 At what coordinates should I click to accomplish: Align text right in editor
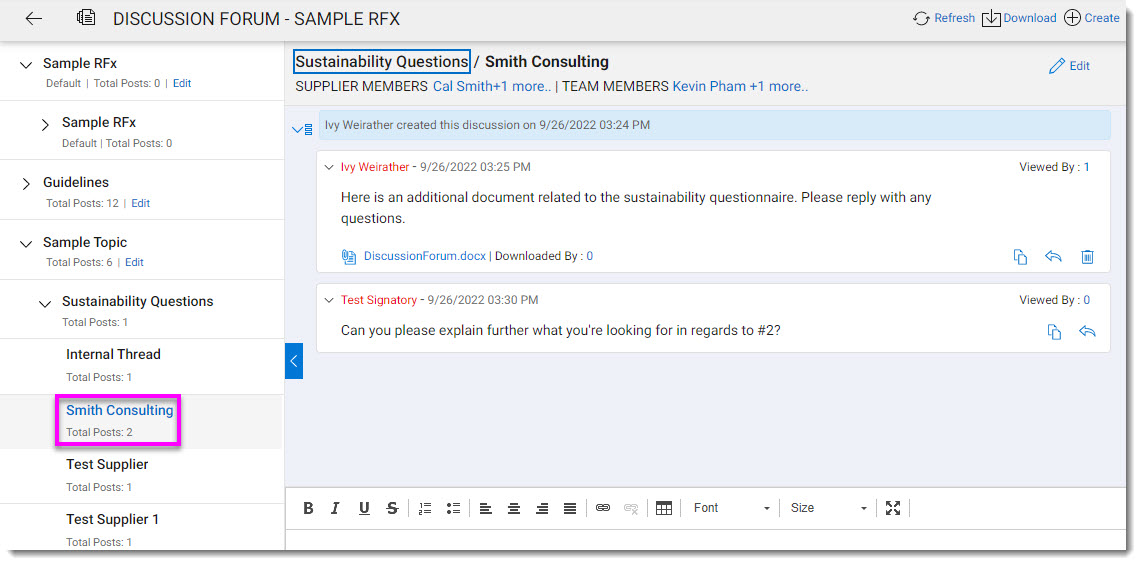click(542, 508)
